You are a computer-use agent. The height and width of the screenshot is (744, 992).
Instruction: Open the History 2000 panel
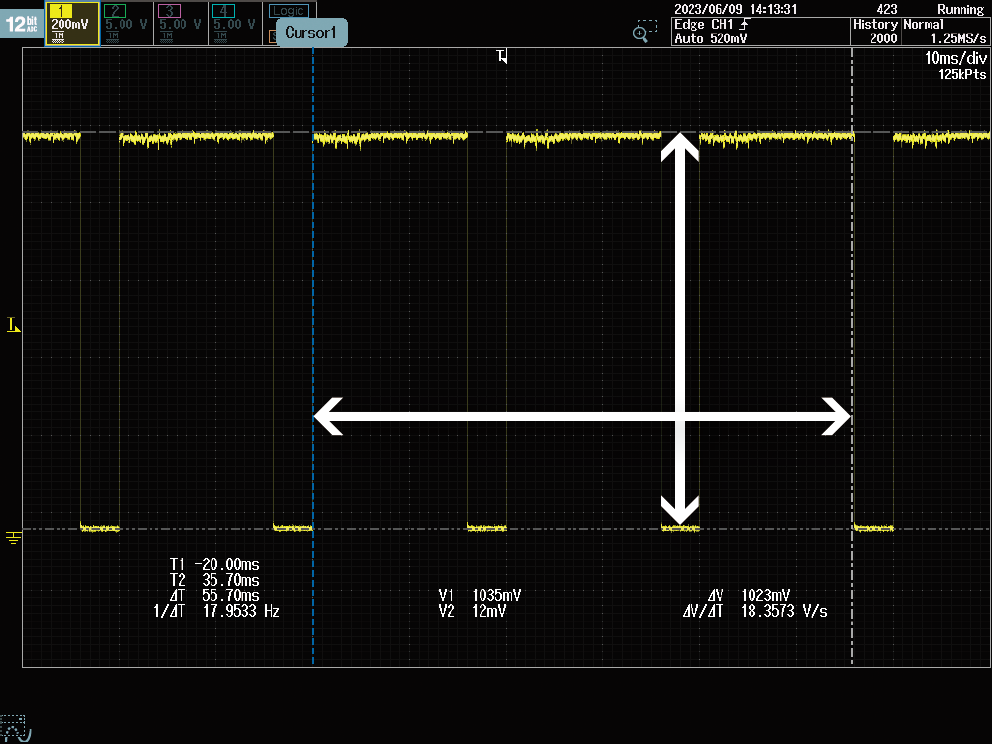[876, 32]
